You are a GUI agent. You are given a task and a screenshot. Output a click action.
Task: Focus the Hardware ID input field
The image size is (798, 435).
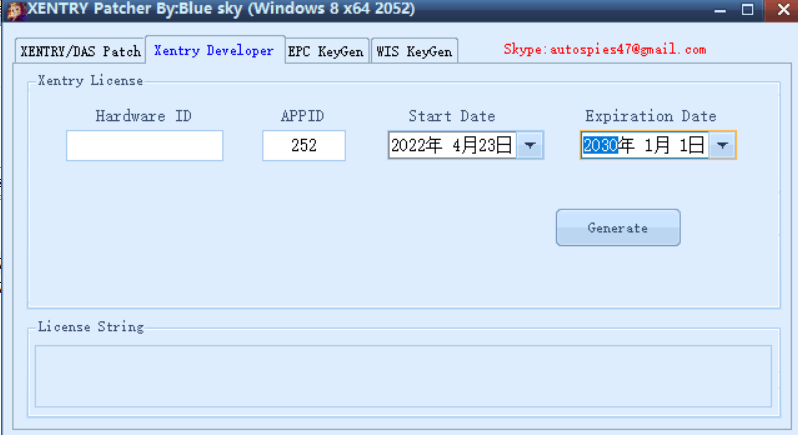[145, 146]
